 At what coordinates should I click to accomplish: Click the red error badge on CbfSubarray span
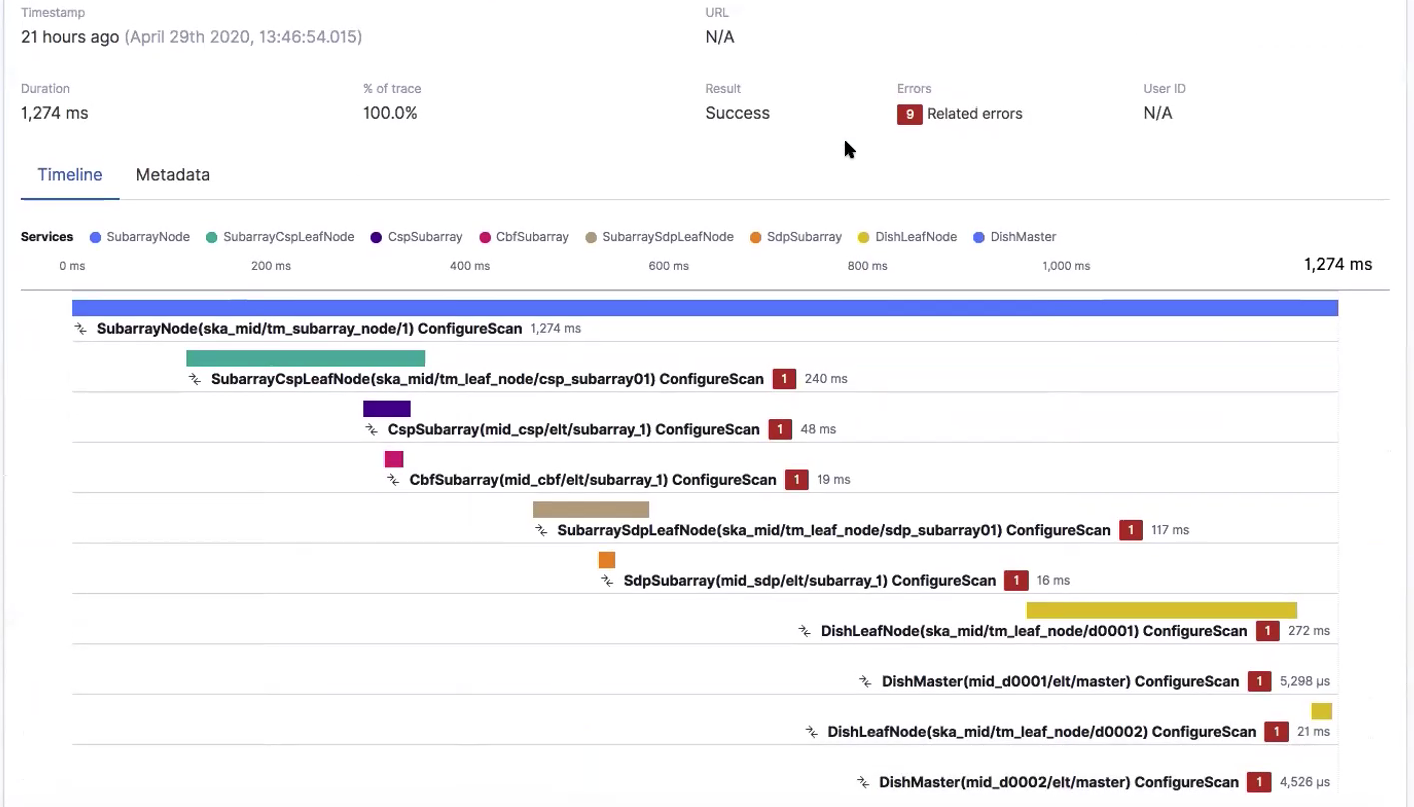coord(796,480)
